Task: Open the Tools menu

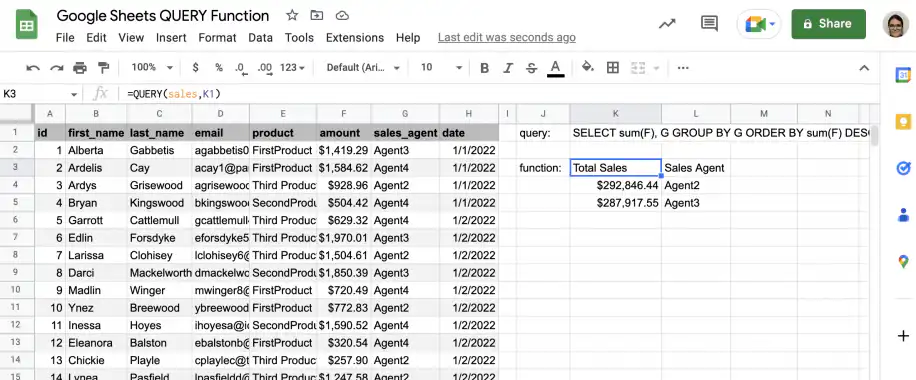Action: pos(299,37)
